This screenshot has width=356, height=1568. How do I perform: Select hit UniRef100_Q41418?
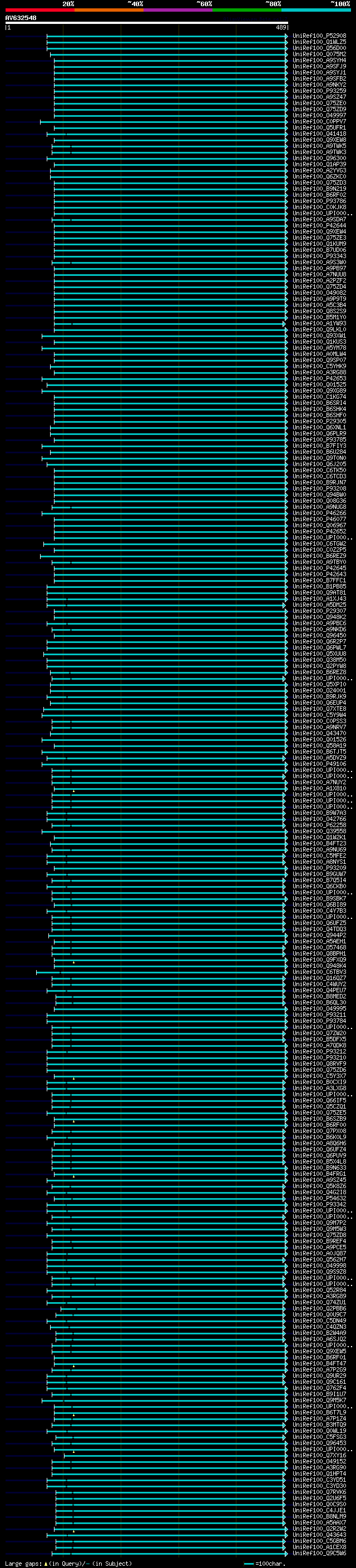click(319, 134)
